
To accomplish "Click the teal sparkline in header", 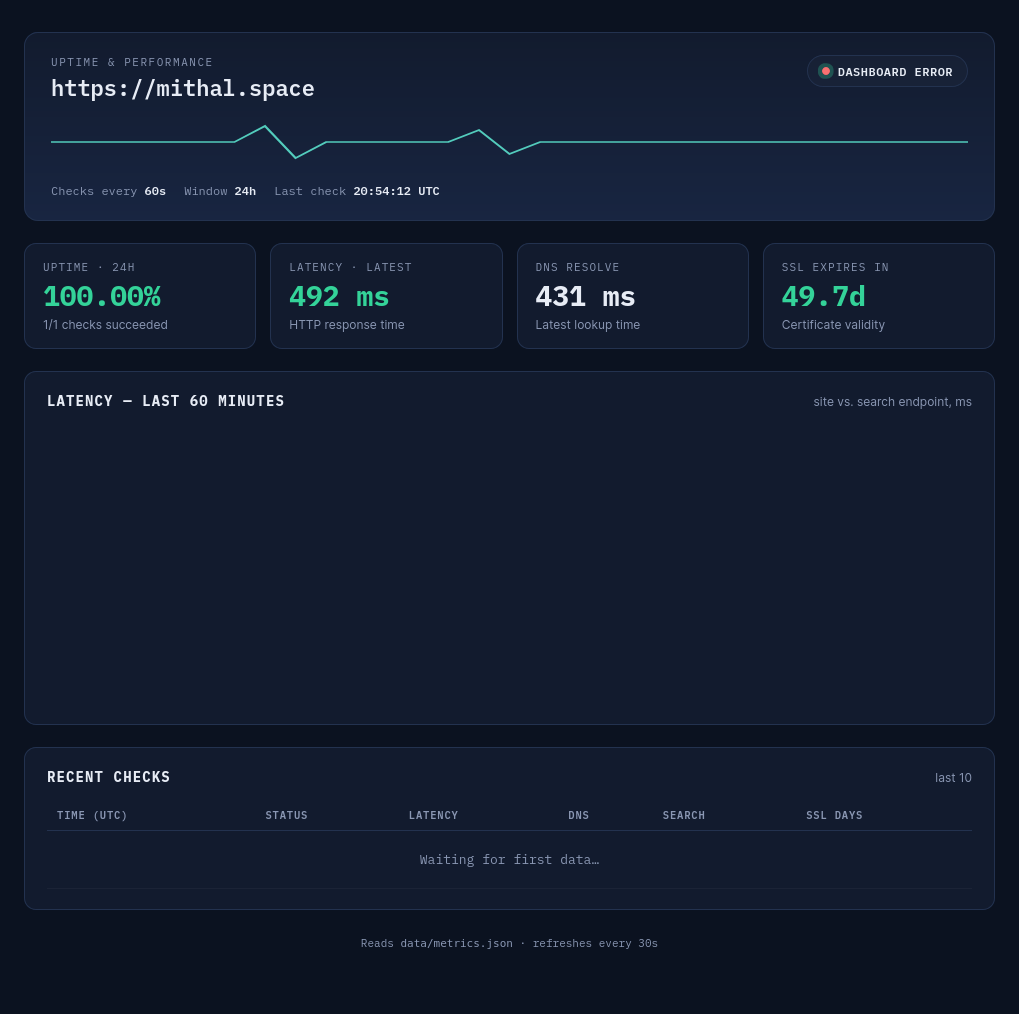I will point(510,142).
